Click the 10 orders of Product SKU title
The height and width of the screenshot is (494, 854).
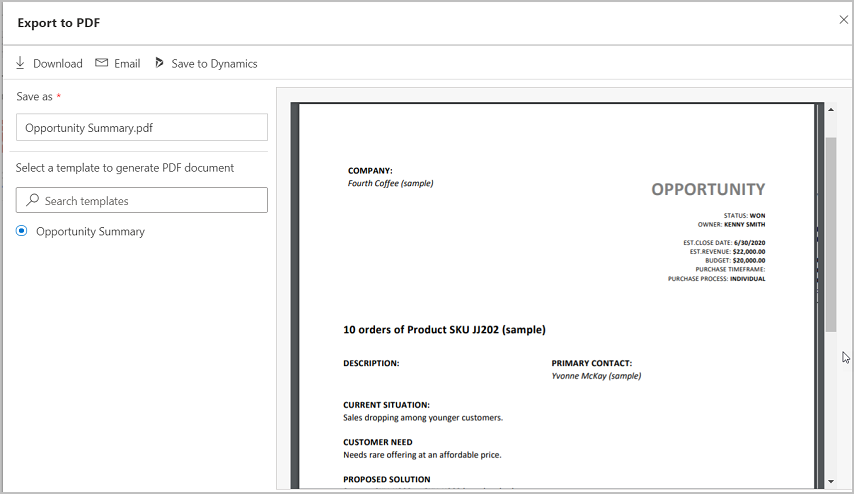pyautogui.click(x=444, y=329)
